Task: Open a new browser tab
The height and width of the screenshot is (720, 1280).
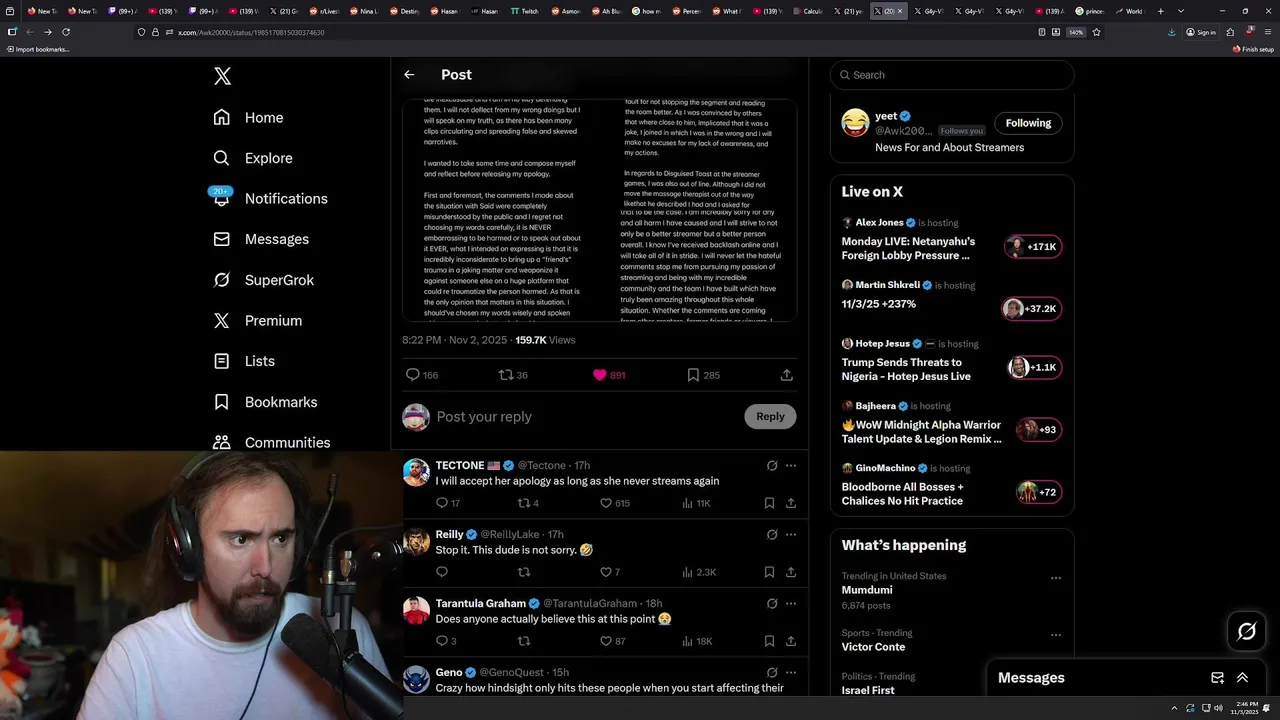Action: tap(1160, 11)
